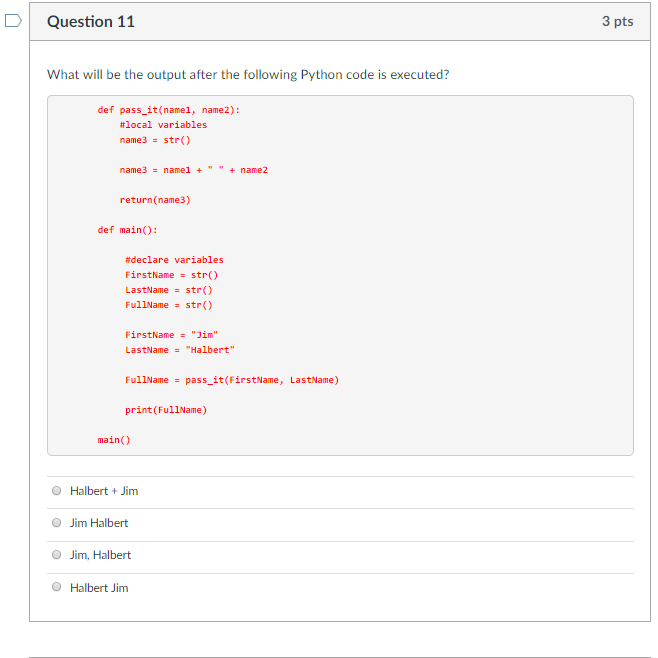The height and width of the screenshot is (658, 658).
Task: Click the 'name3 = str()' code line
Action: tap(155, 140)
